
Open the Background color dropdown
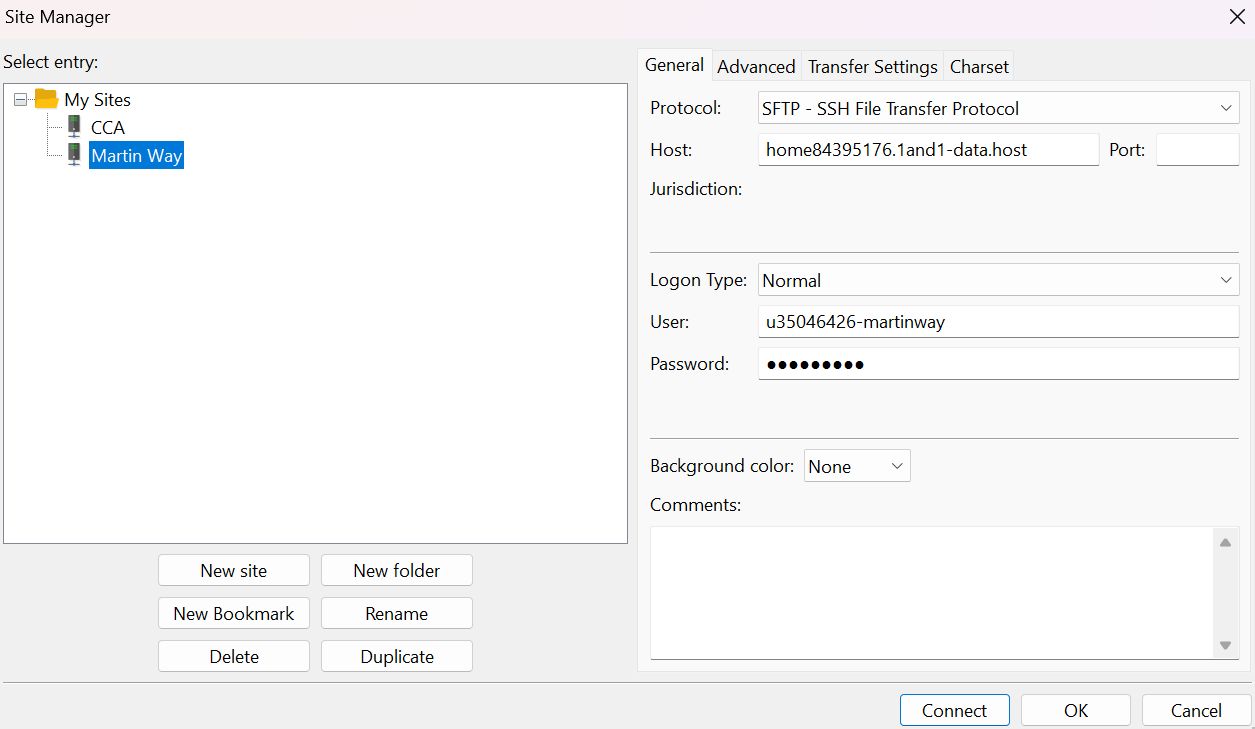[857, 466]
